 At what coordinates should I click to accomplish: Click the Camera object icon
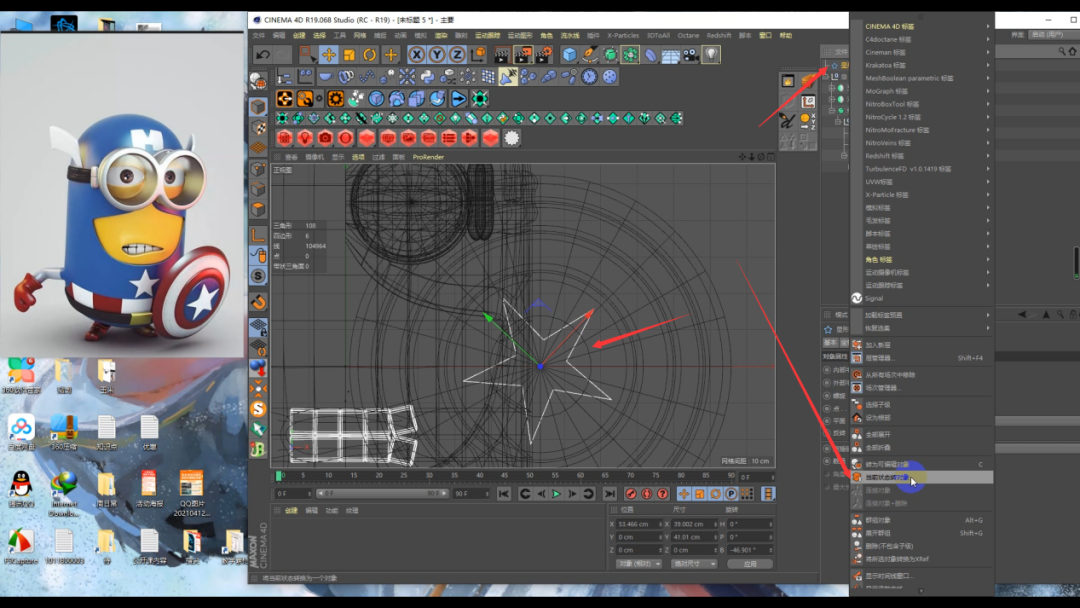point(691,54)
